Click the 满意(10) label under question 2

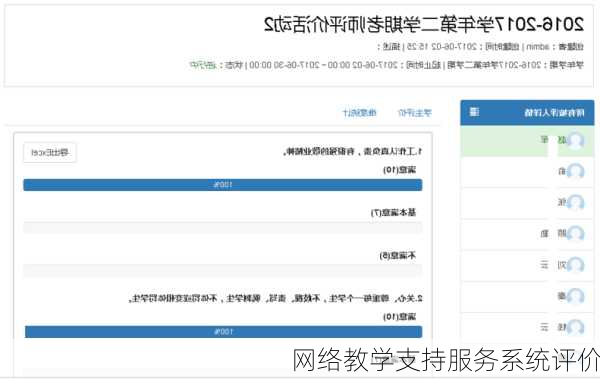(x=399, y=317)
